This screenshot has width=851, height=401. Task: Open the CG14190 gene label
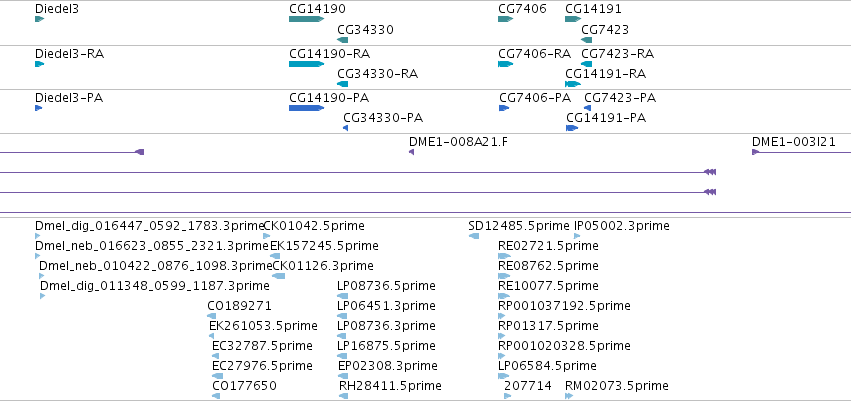317,9
